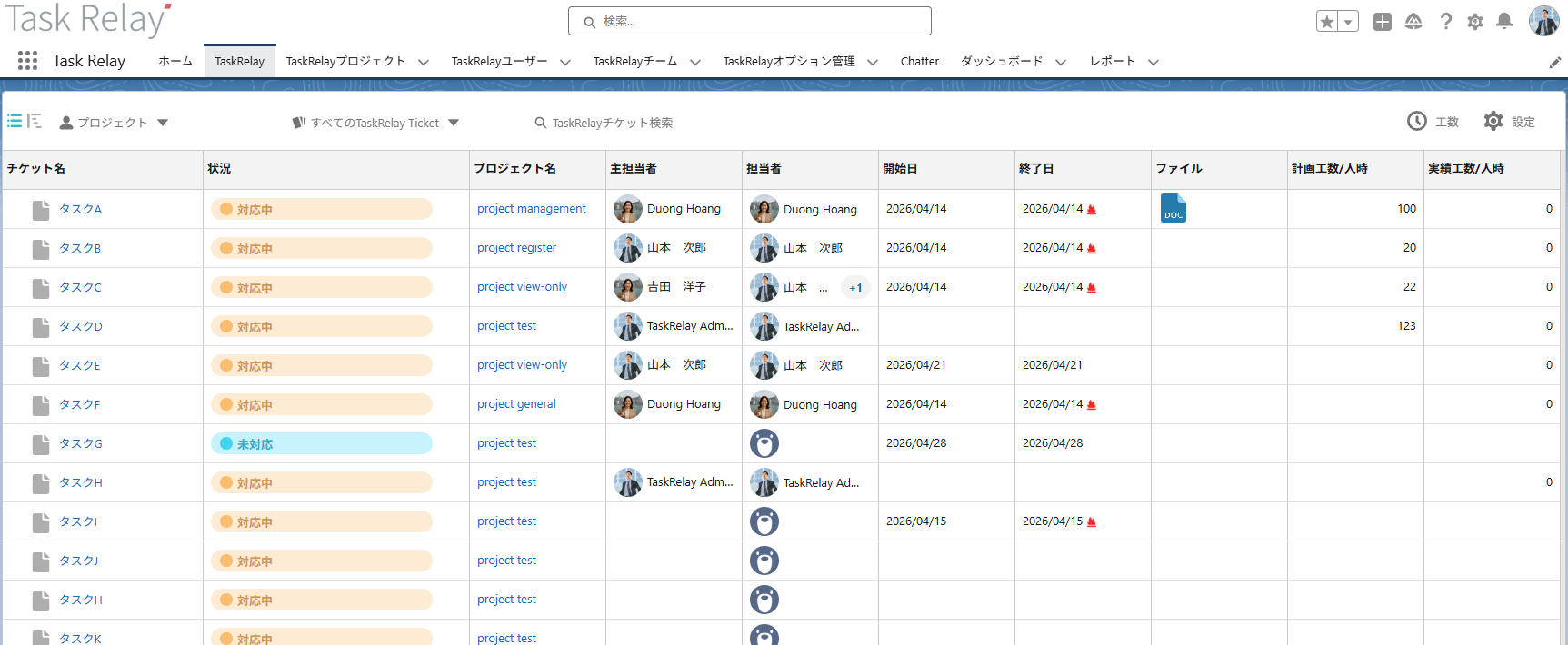The width and height of the screenshot is (1568, 645).
Task: Open the project management link
Action: click(532, 209)
